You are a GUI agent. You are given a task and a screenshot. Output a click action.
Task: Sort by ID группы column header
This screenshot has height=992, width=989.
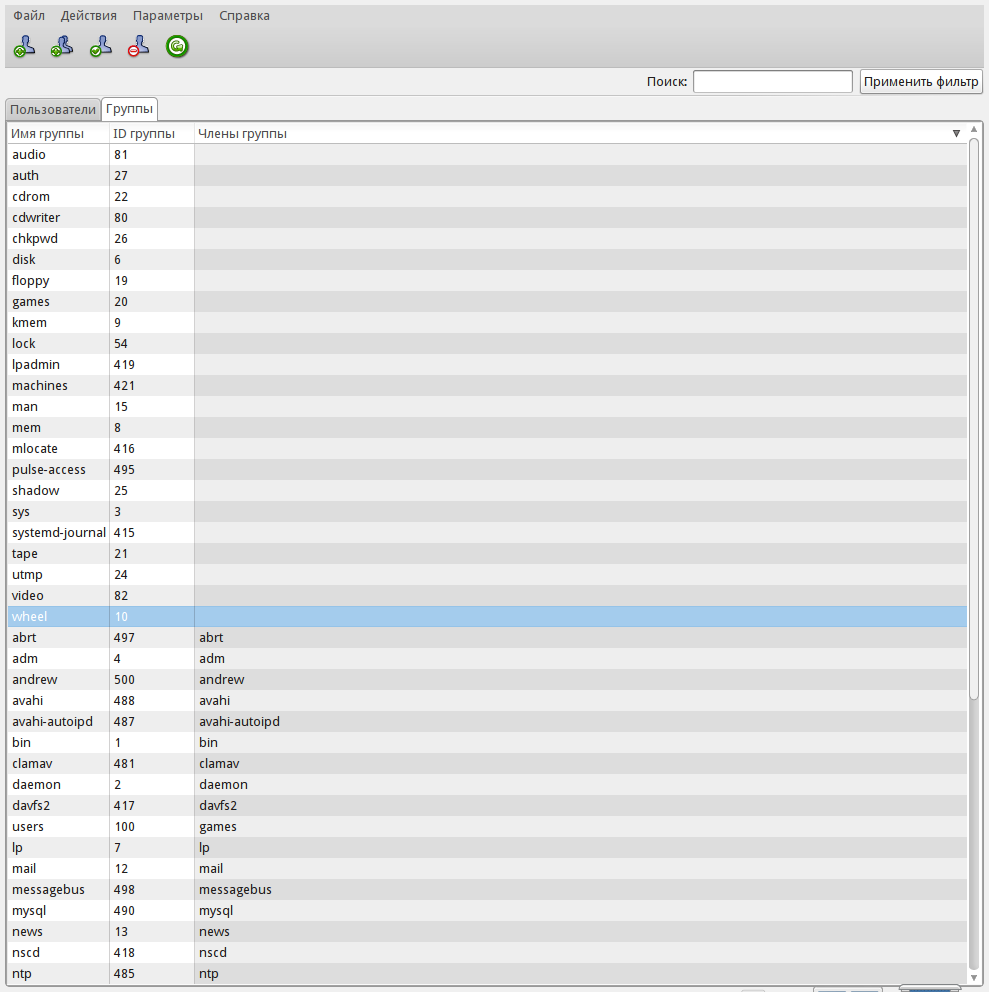[x=144, y=134]
